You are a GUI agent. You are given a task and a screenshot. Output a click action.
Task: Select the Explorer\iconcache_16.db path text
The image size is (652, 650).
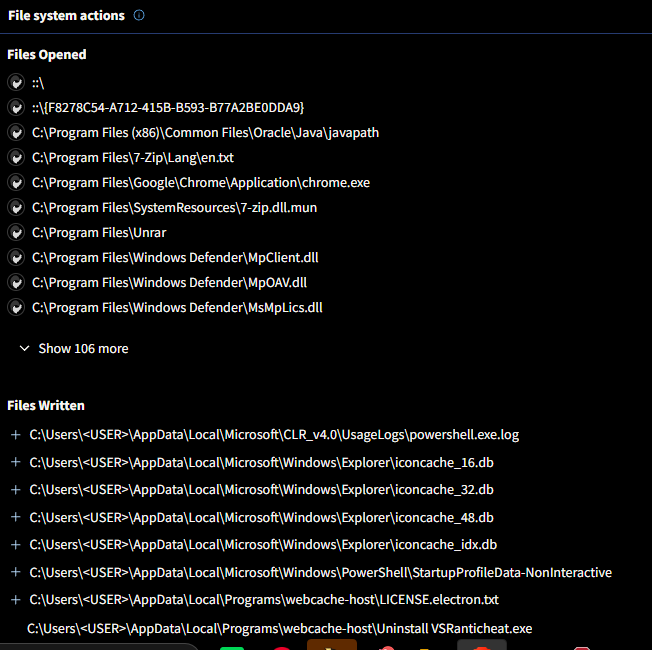(262, 462)
